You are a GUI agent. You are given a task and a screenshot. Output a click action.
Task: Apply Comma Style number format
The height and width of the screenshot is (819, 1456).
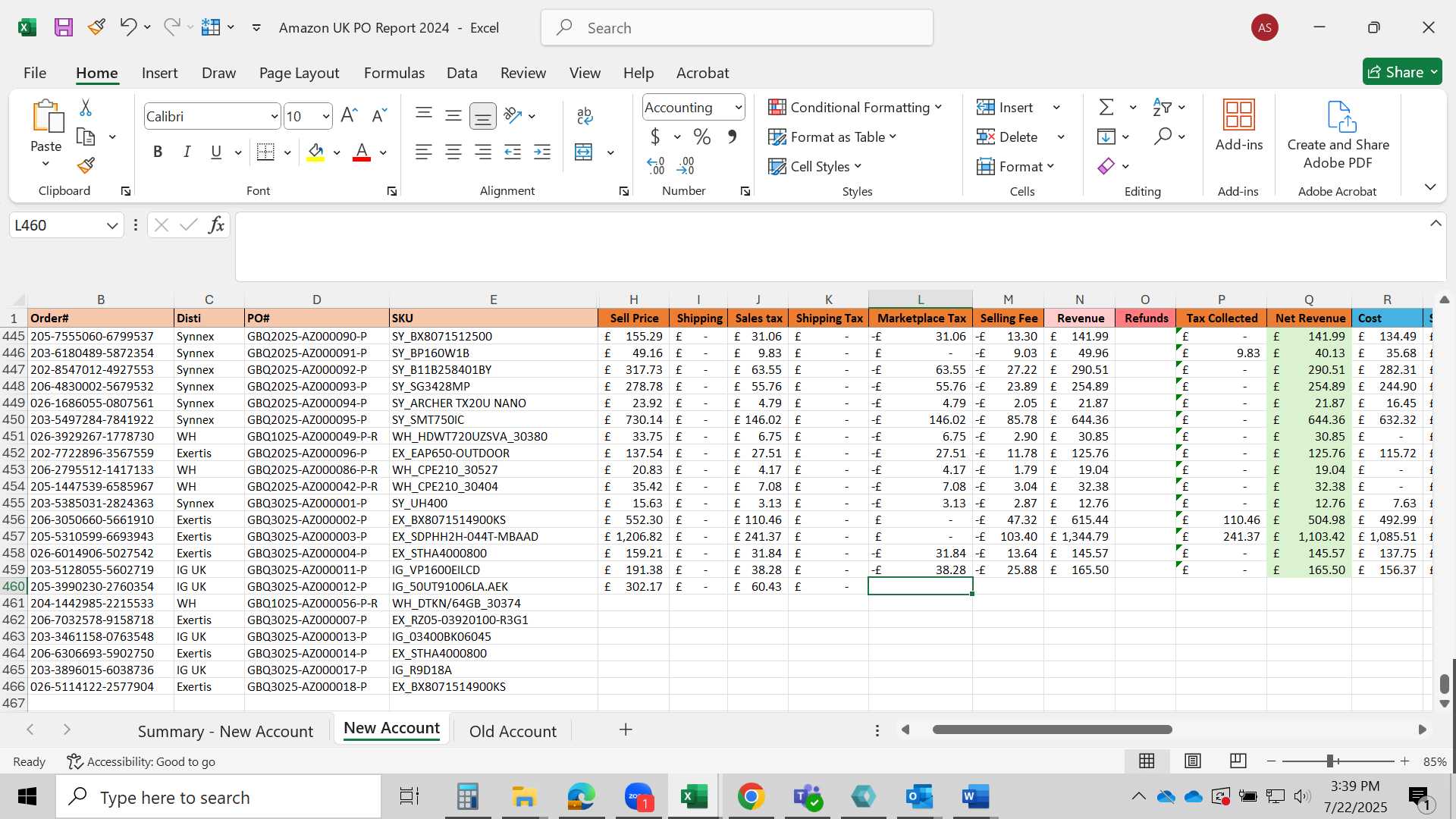pos(732,137)
